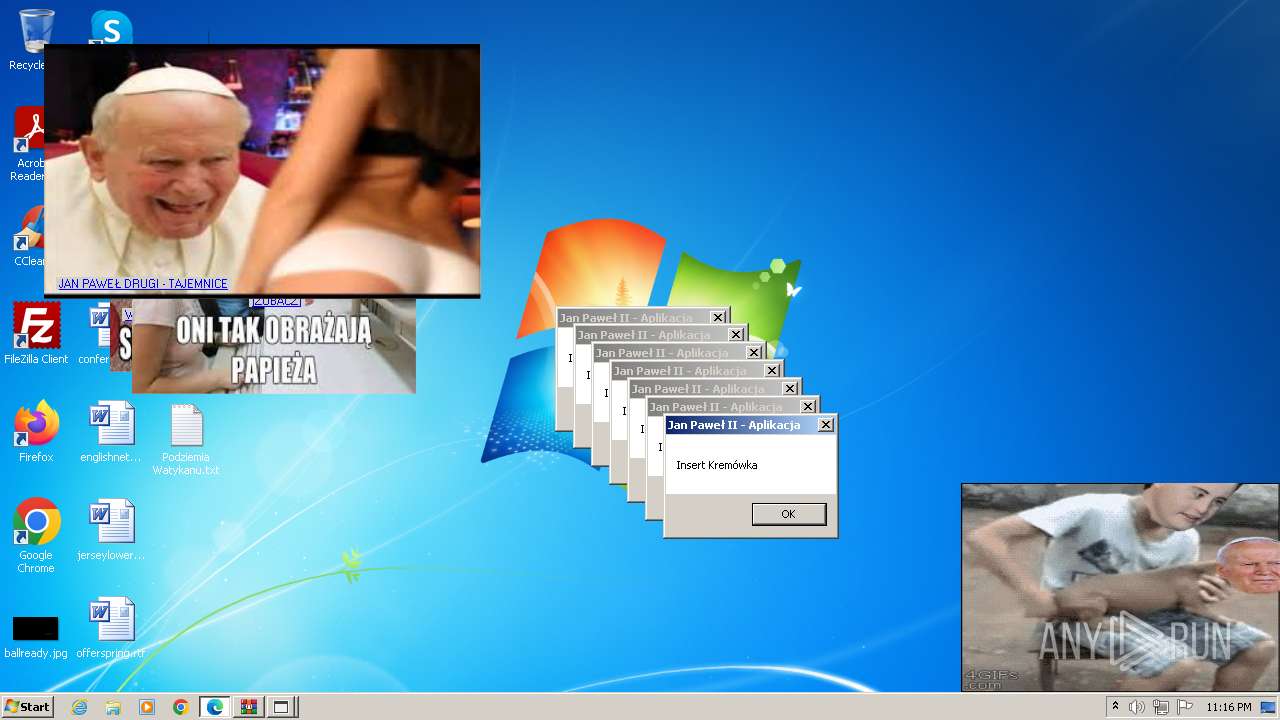Open Windows Explorer folder in the taskbar
1280x720 pixels.
[x=113, y=707]
